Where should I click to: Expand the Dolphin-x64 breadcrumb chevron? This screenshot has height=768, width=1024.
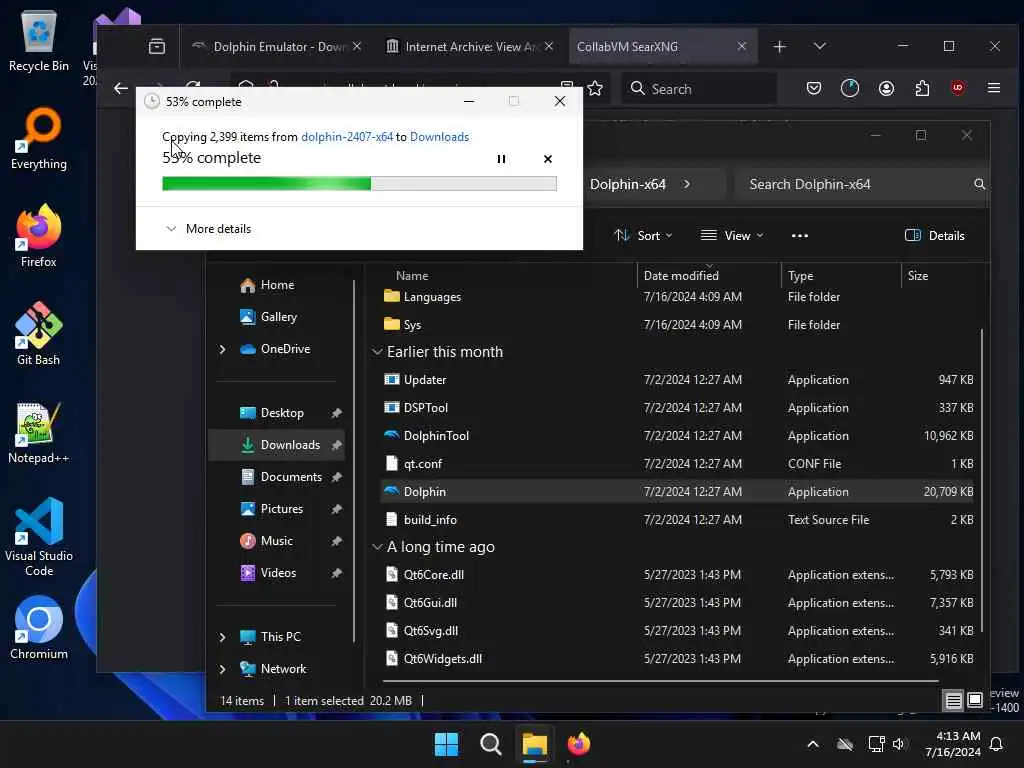point(687,184)
